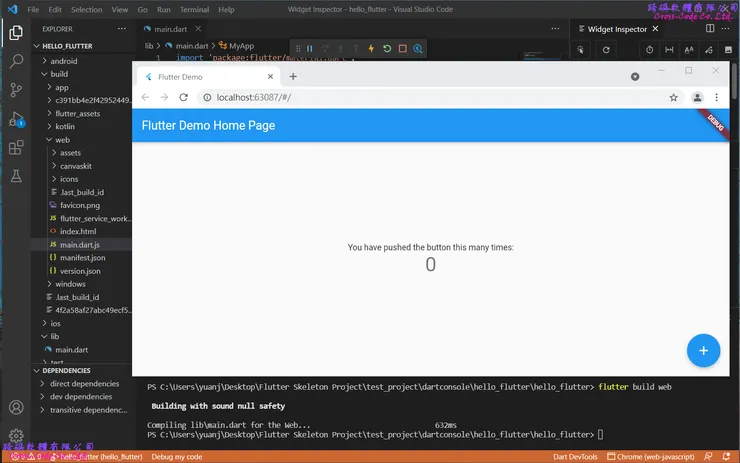Open a new Chrome tab
The width and height of the screenshot is (740, 463).
pyautogui.click(x=293, y=76)
